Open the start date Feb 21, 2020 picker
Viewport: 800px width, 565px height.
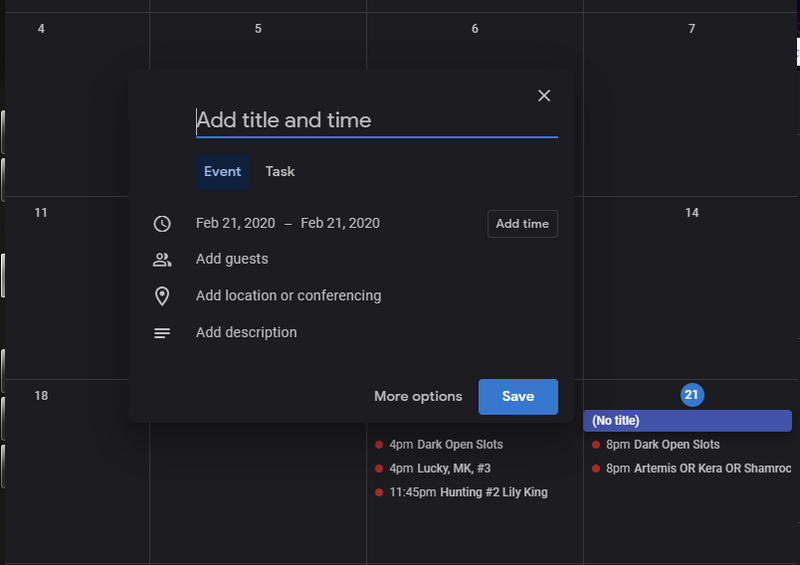click(237, 224)
